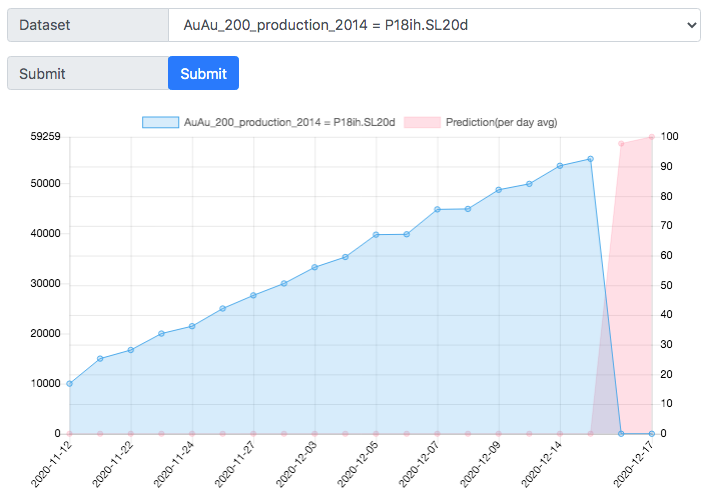Click the 'Prediction(per day avg)' legend label
The width and height of the screenshot is (709, 499).
[x=501, y=122]
